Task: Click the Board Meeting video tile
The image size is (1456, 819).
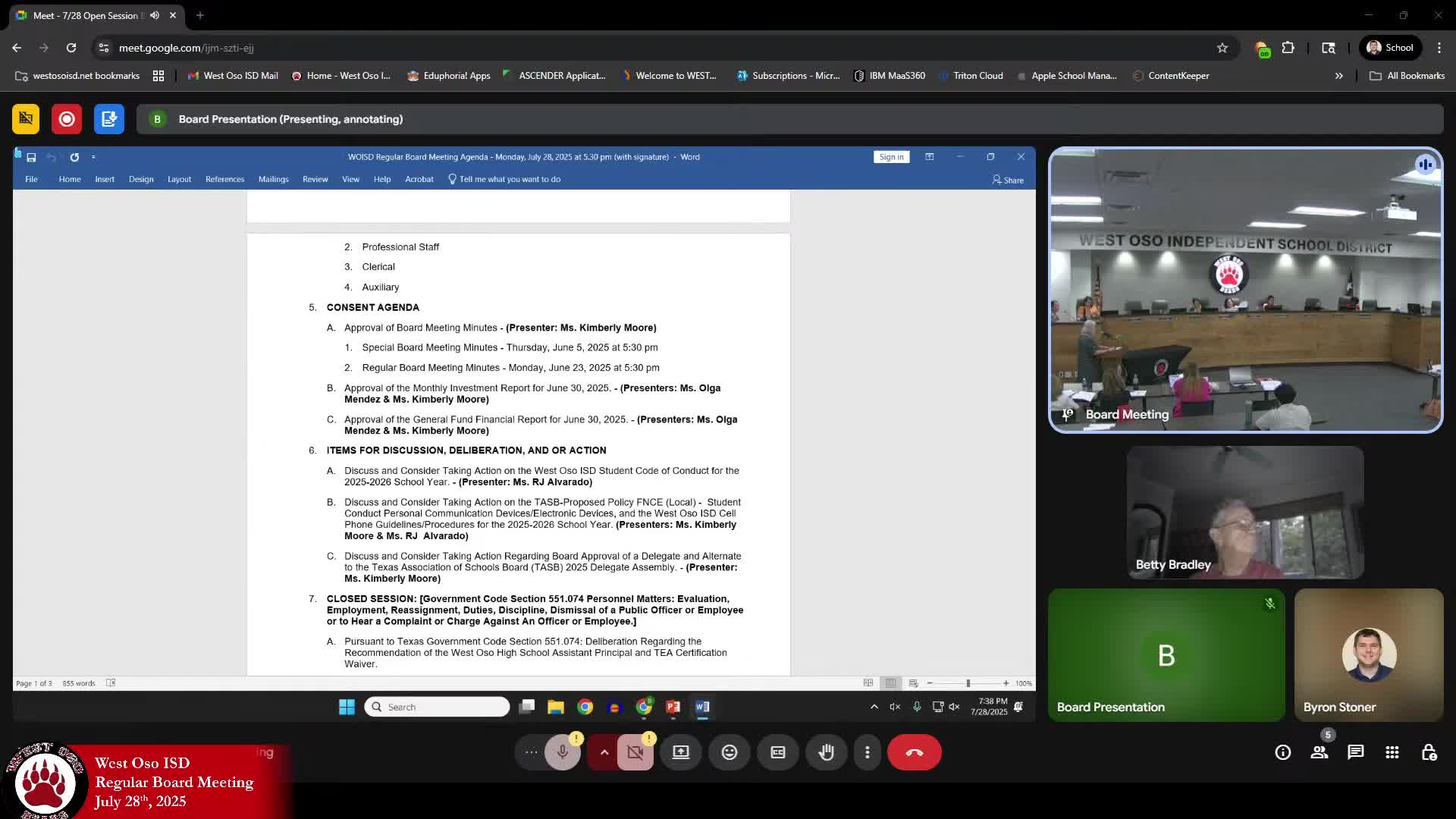Action: coord(1245,290)
